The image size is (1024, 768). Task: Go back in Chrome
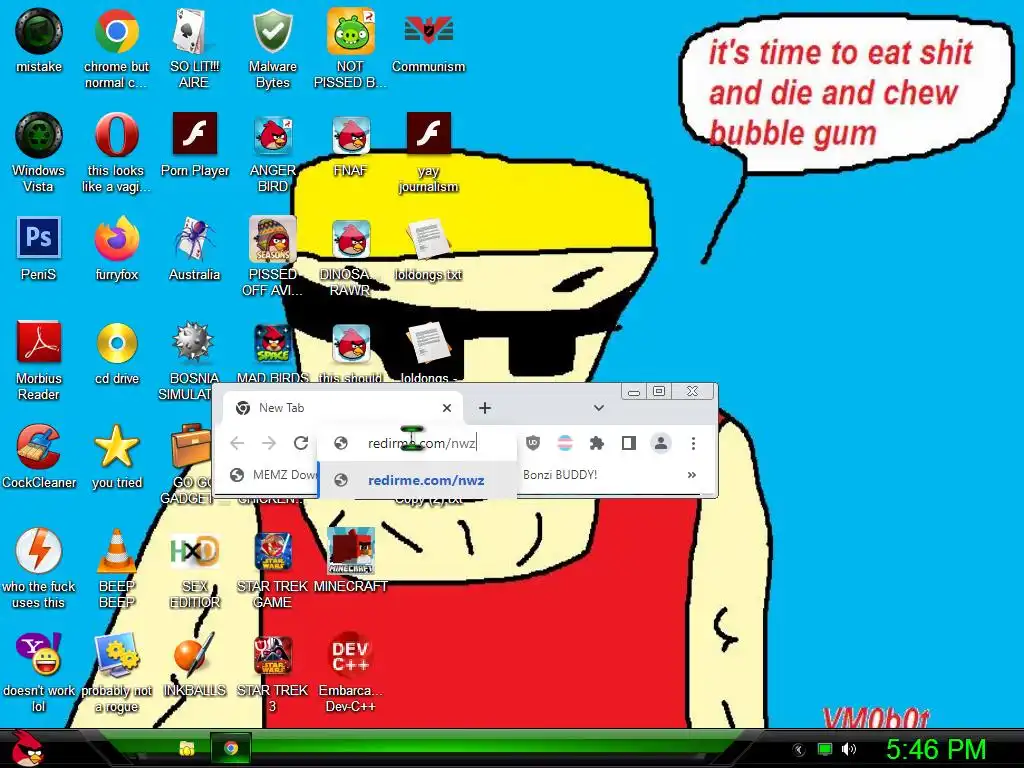pyautogui.click(x=237, y=443)
